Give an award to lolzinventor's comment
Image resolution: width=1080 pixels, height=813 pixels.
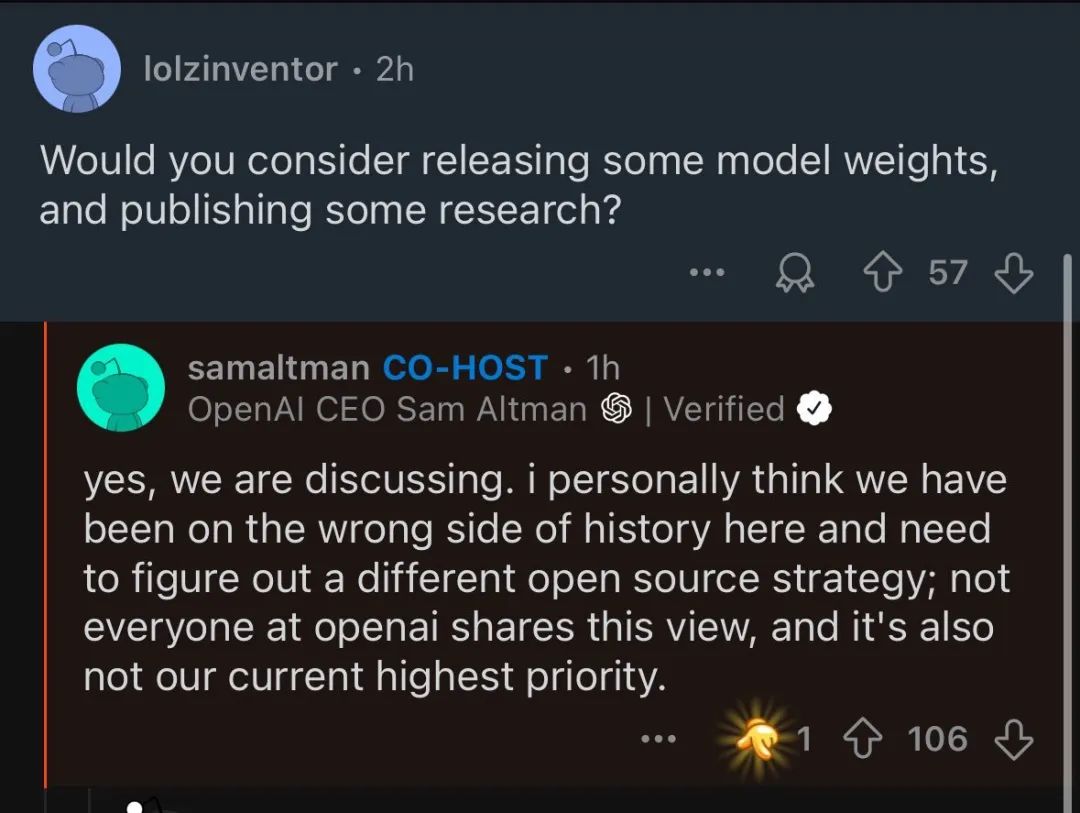796,273
